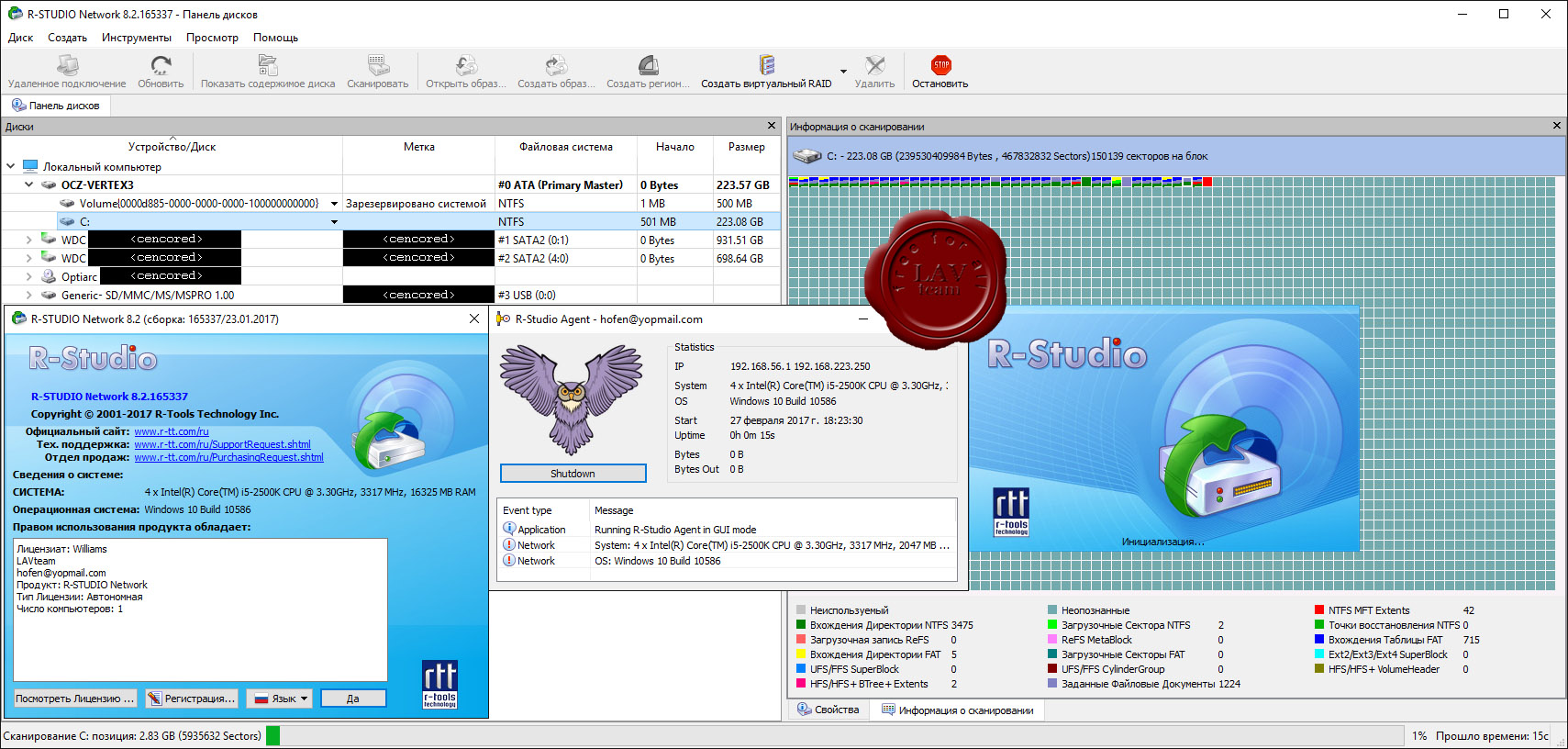The image size is (1568, 749).
Task: Open the Диск menu
Action: pyautogui.click(x=20, y=38)
